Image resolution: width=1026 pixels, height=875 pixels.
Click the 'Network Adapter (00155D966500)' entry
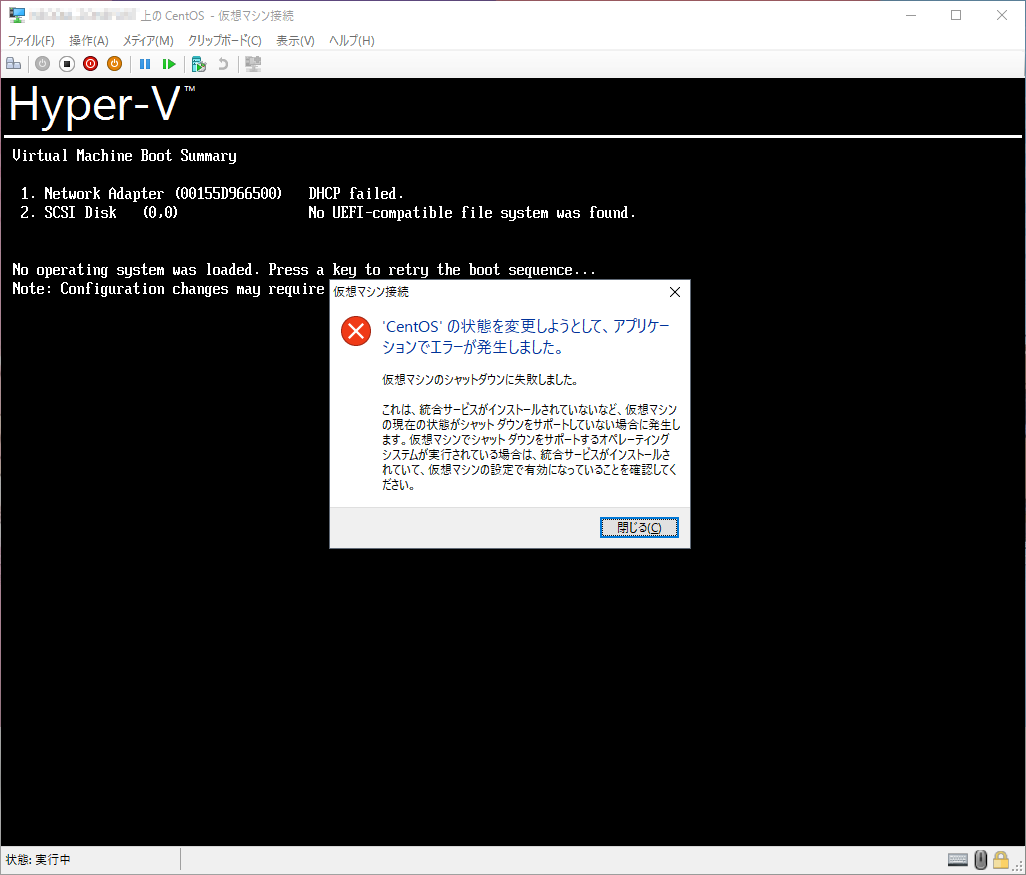pos(163,194)
